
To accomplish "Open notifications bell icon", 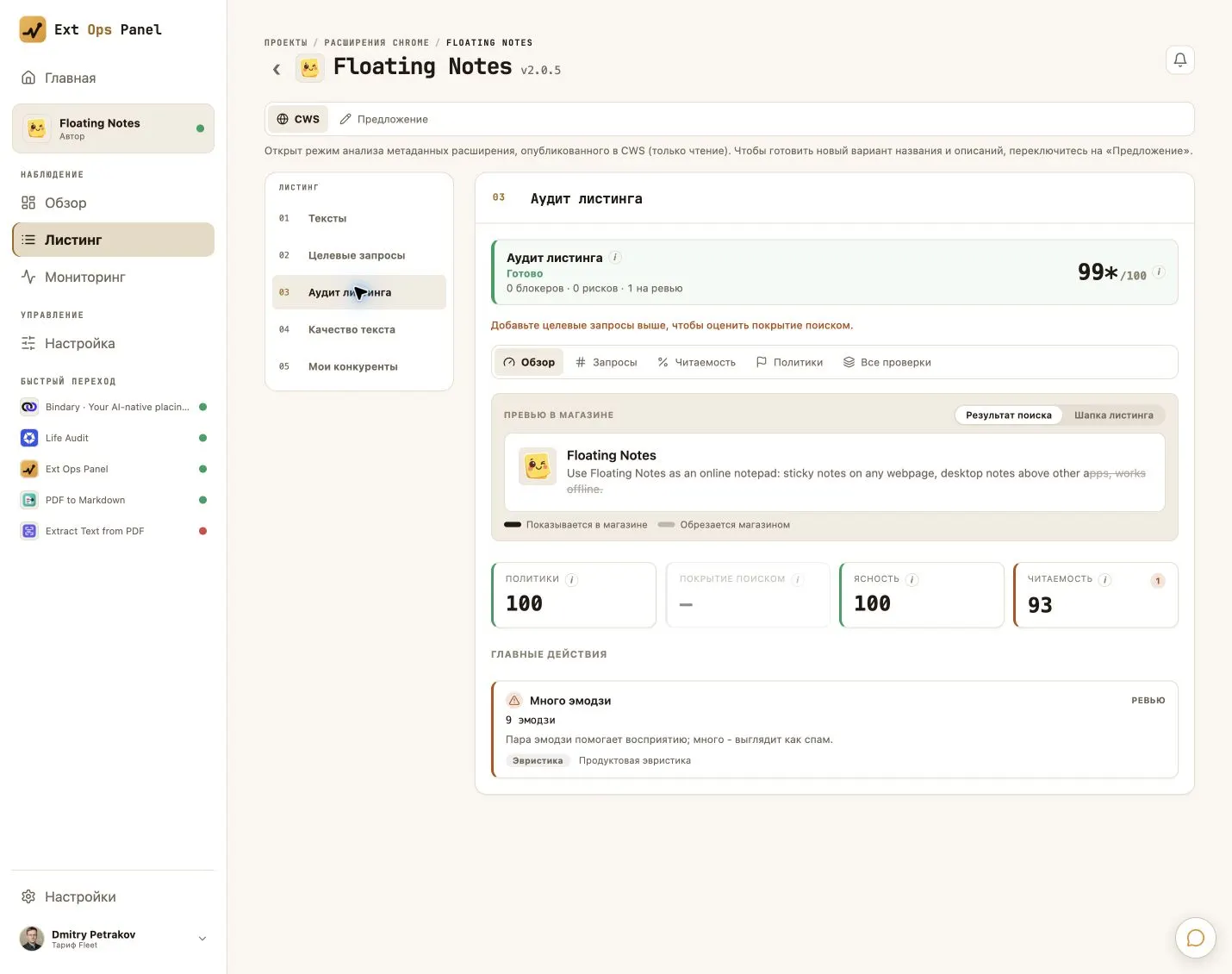I will pos(1180,59).
